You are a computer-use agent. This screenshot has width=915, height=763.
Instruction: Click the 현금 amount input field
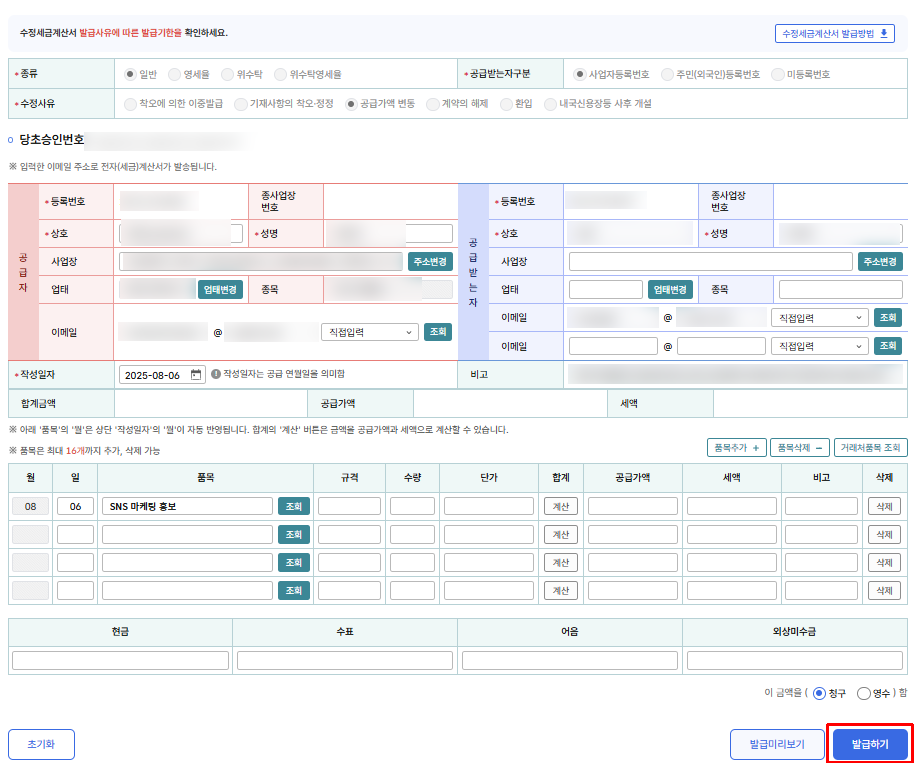(x=120, y=660)
